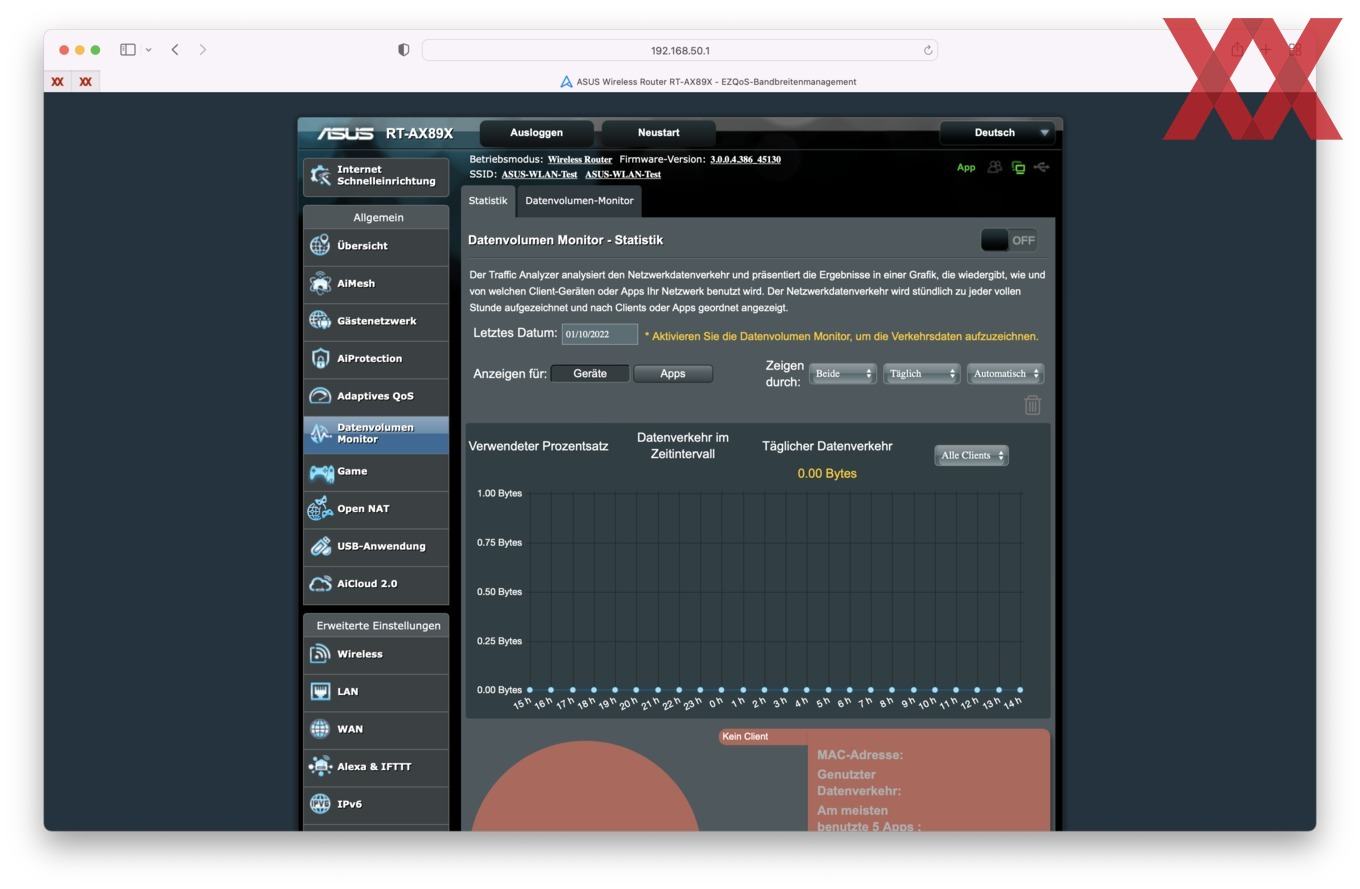Click the Wireless signal icon
This screenshot has width=1360, height=889.
pyautogui.click(x=320, y=653)
